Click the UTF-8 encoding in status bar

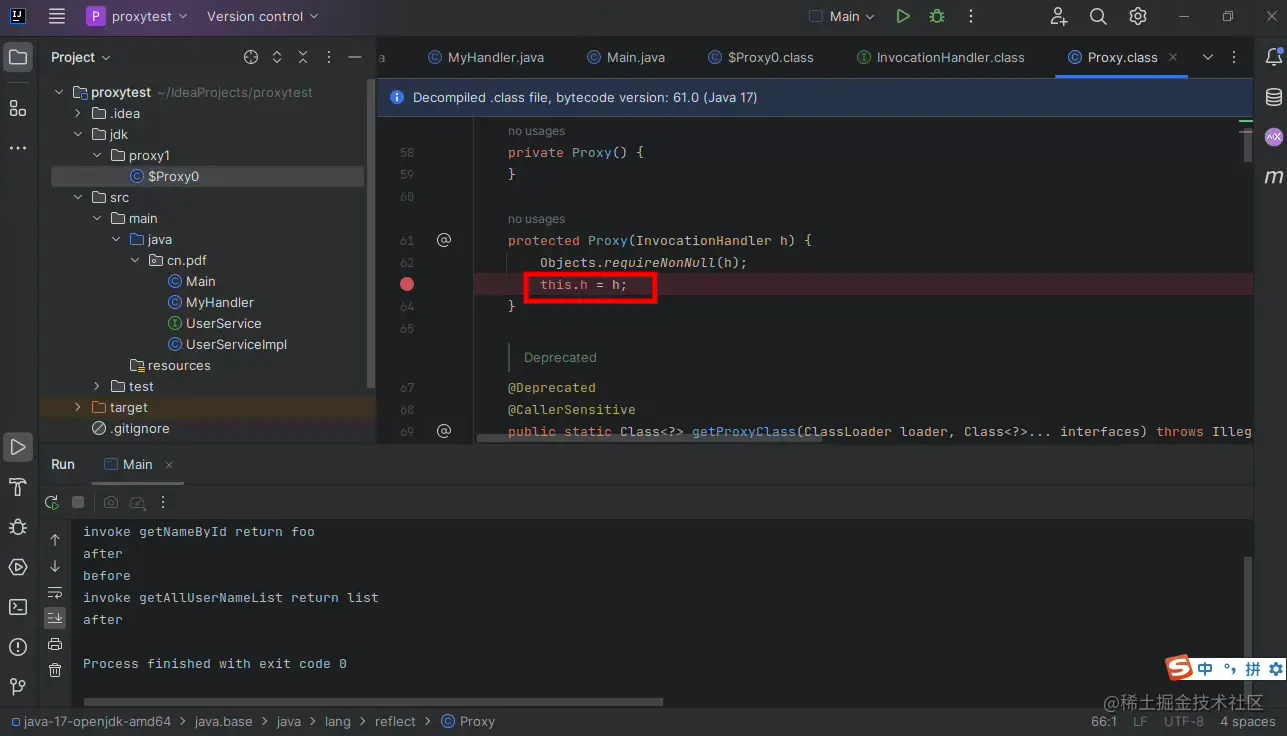pyautogui.click(x=1184, y=721)
